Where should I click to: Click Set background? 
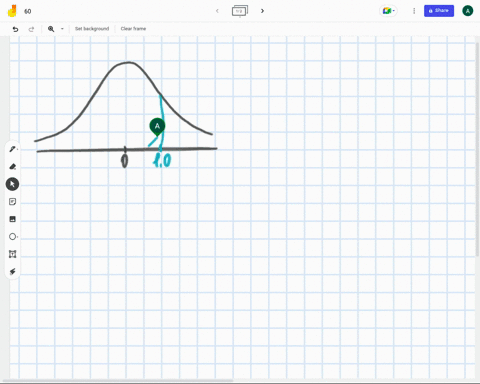coord(92,29)
